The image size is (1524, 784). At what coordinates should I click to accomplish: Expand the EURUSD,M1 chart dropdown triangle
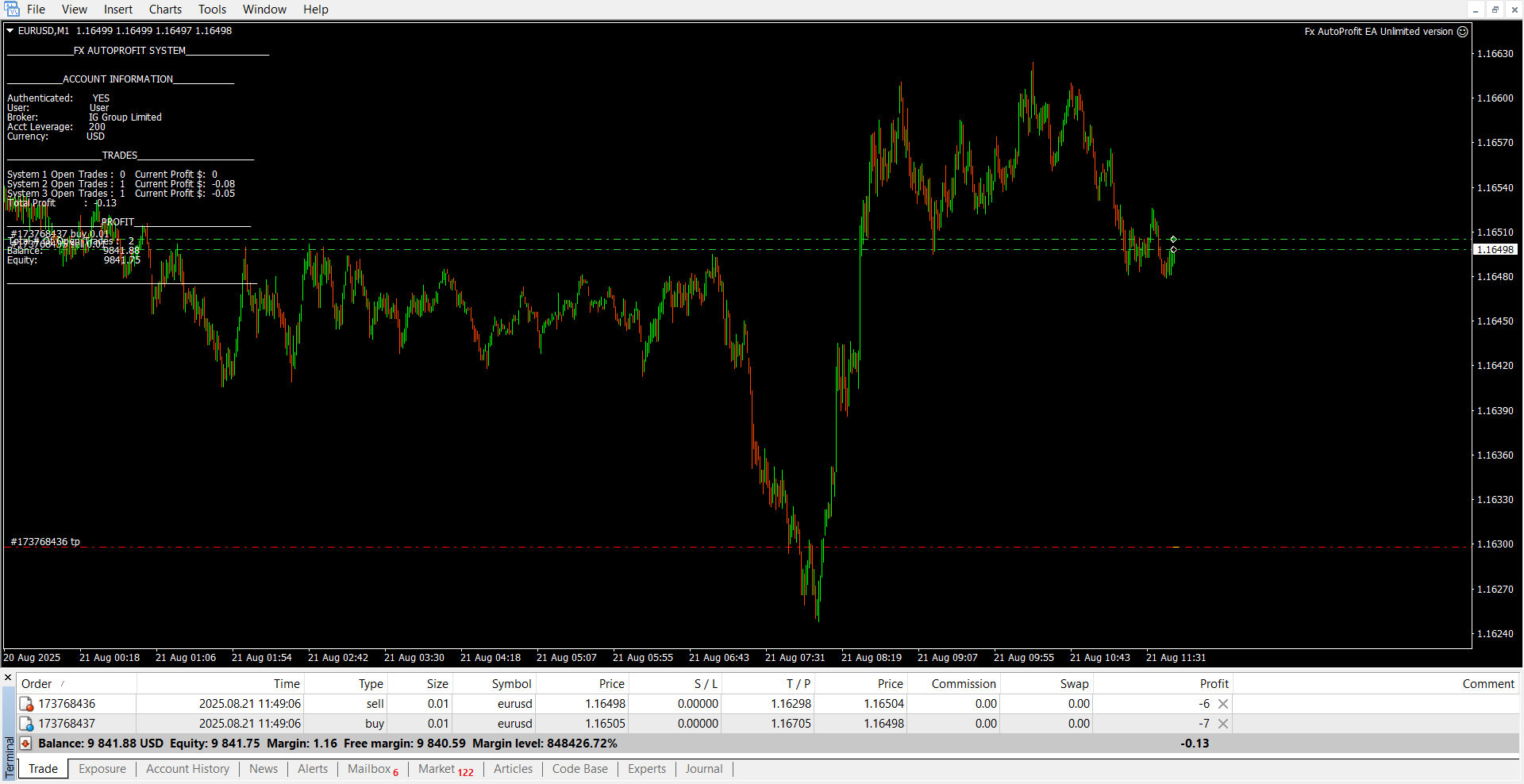click(x=10, y=31)
